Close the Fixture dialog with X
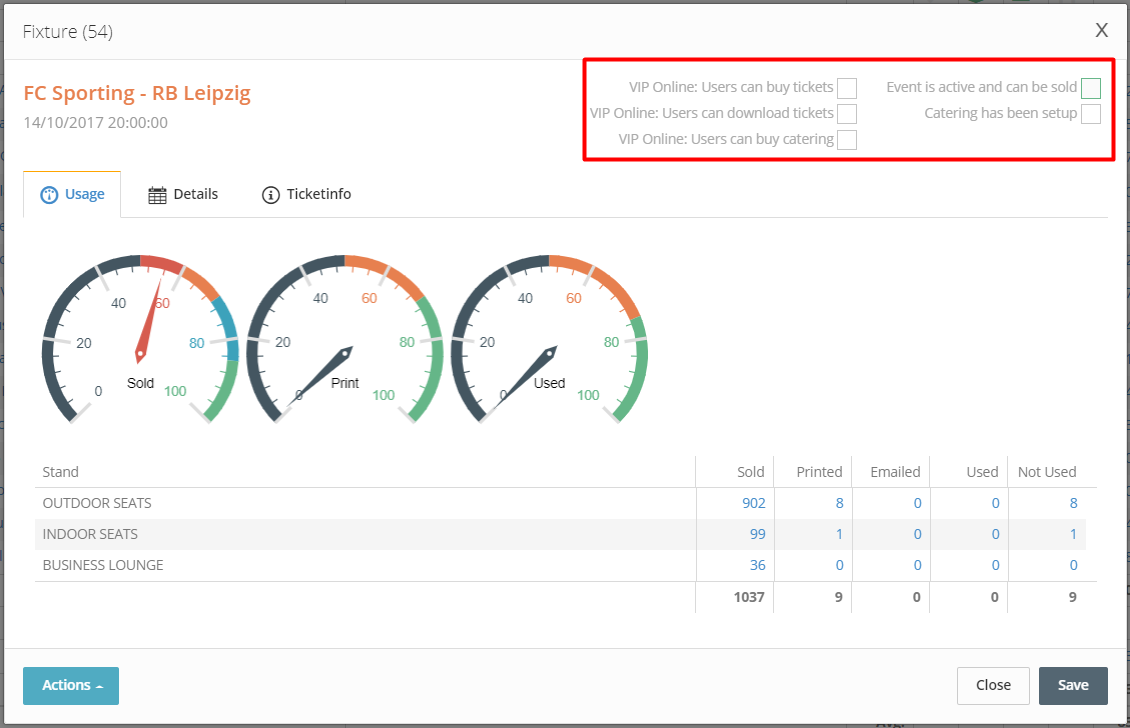 [1101, 30]
